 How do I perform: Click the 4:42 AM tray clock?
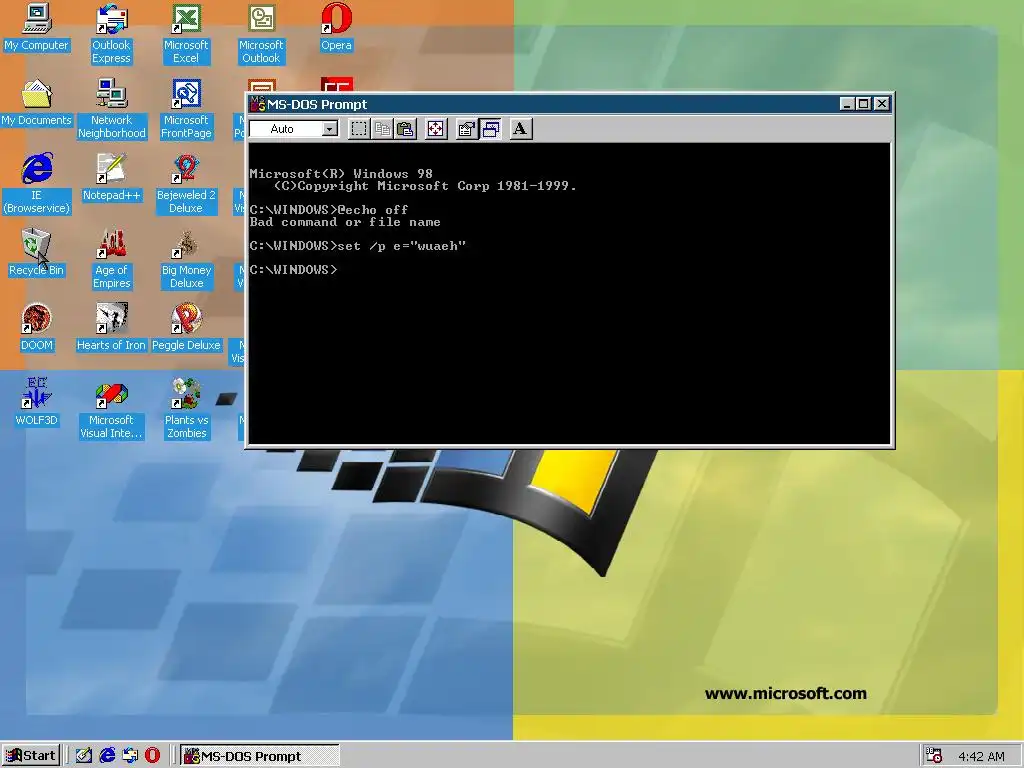(981, 756)
